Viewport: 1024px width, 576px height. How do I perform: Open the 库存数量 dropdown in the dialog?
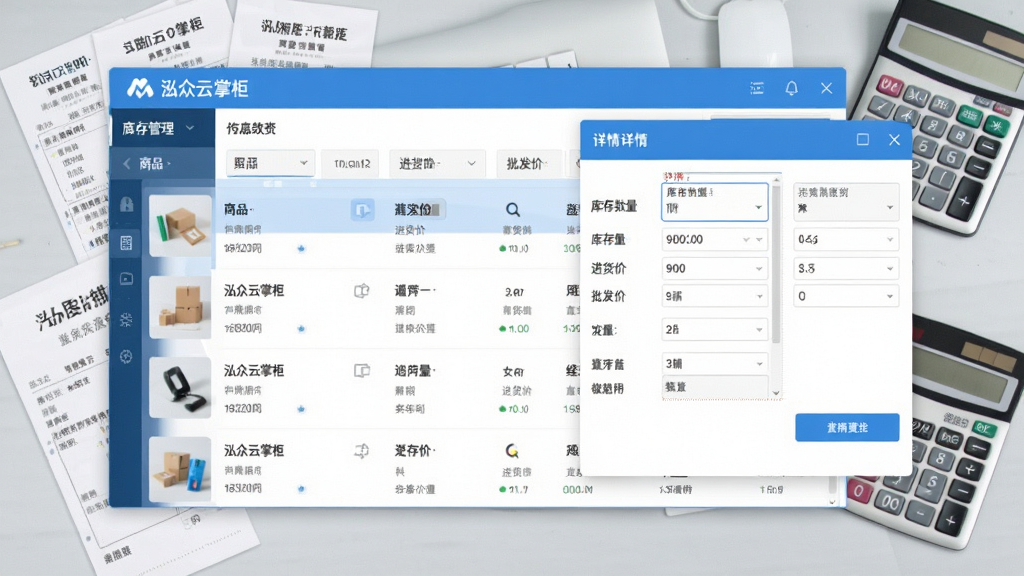[714, 201]
